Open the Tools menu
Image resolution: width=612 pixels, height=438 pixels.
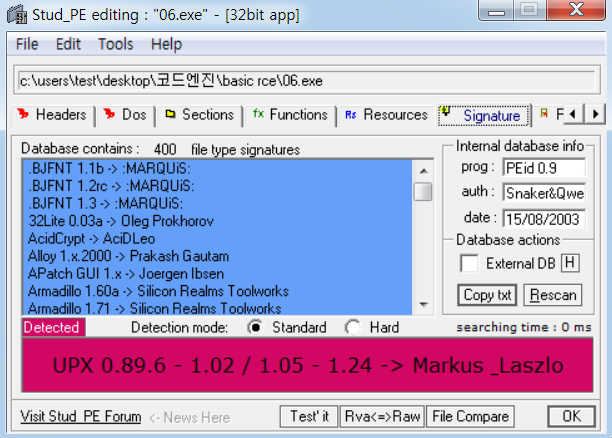115,44
